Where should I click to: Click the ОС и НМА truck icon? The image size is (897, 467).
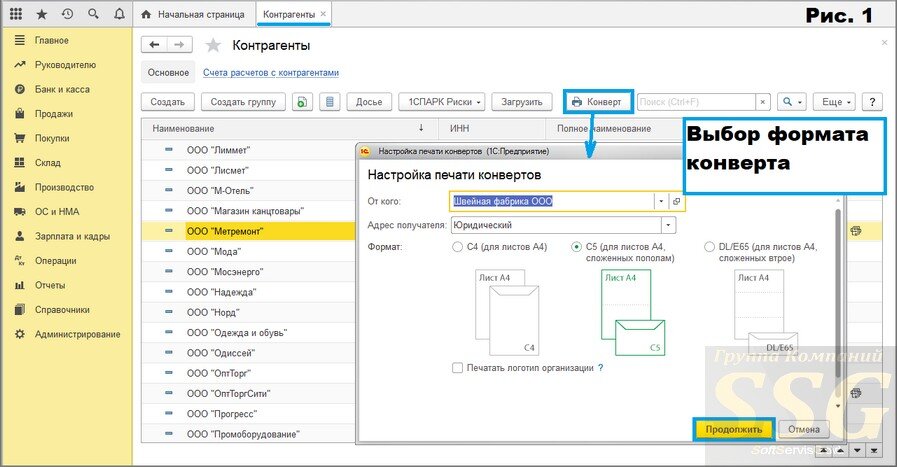click(x=20, y=212)
